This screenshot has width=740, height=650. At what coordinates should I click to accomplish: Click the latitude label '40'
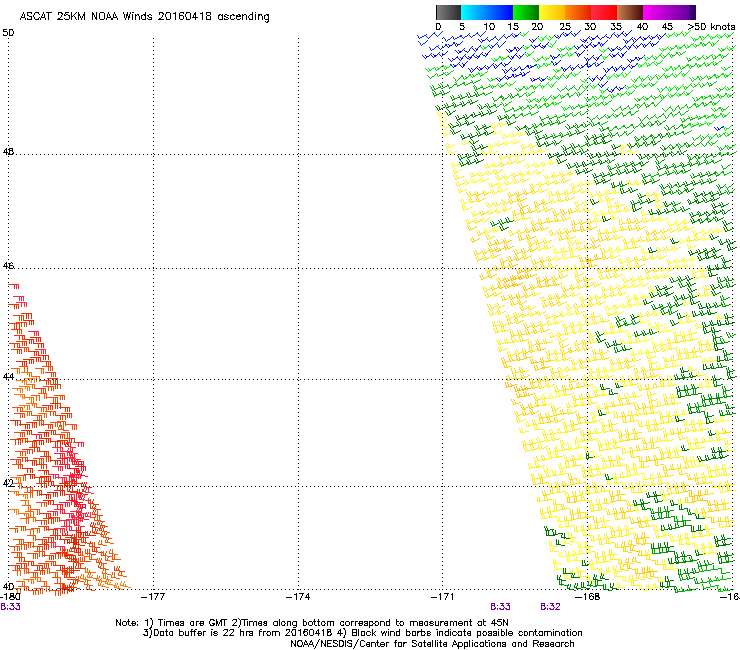click(x=8, y=586)
